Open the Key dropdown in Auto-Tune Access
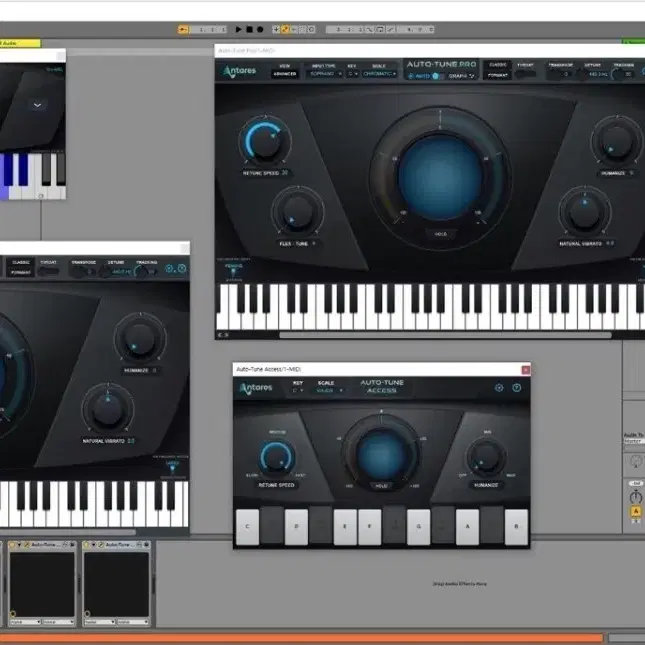 (298, 390)
